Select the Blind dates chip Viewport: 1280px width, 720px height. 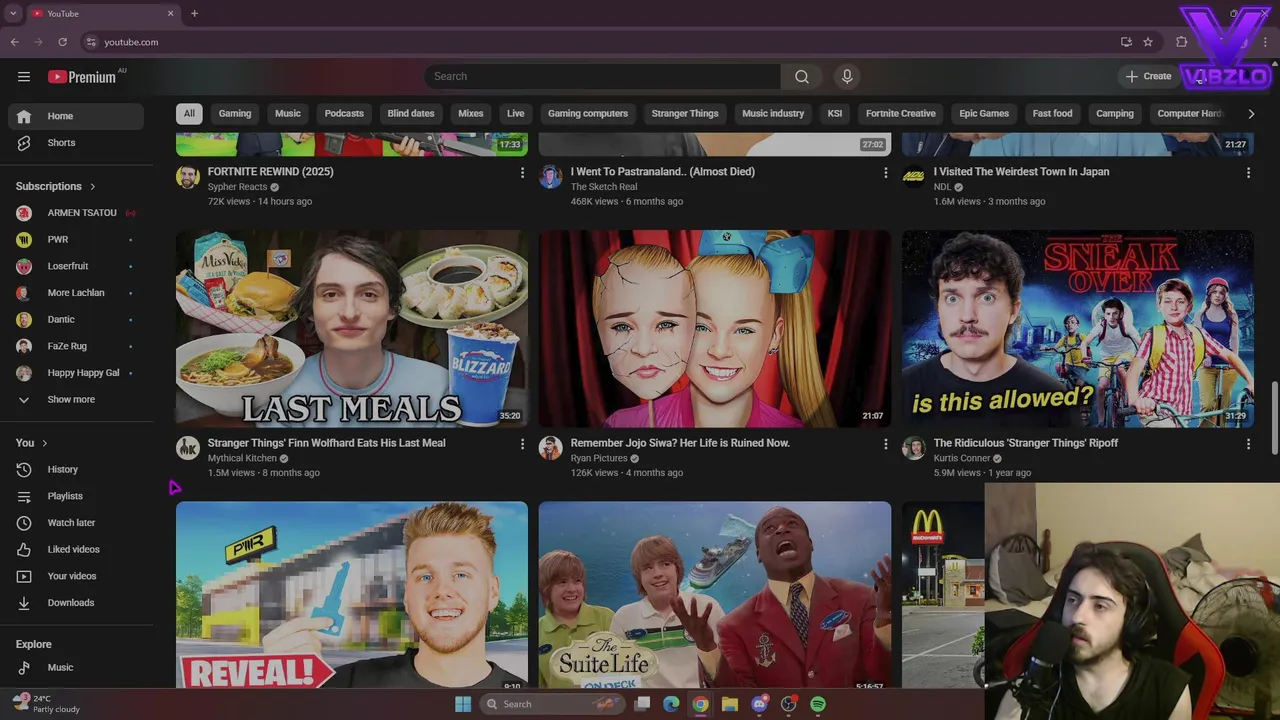411,113
